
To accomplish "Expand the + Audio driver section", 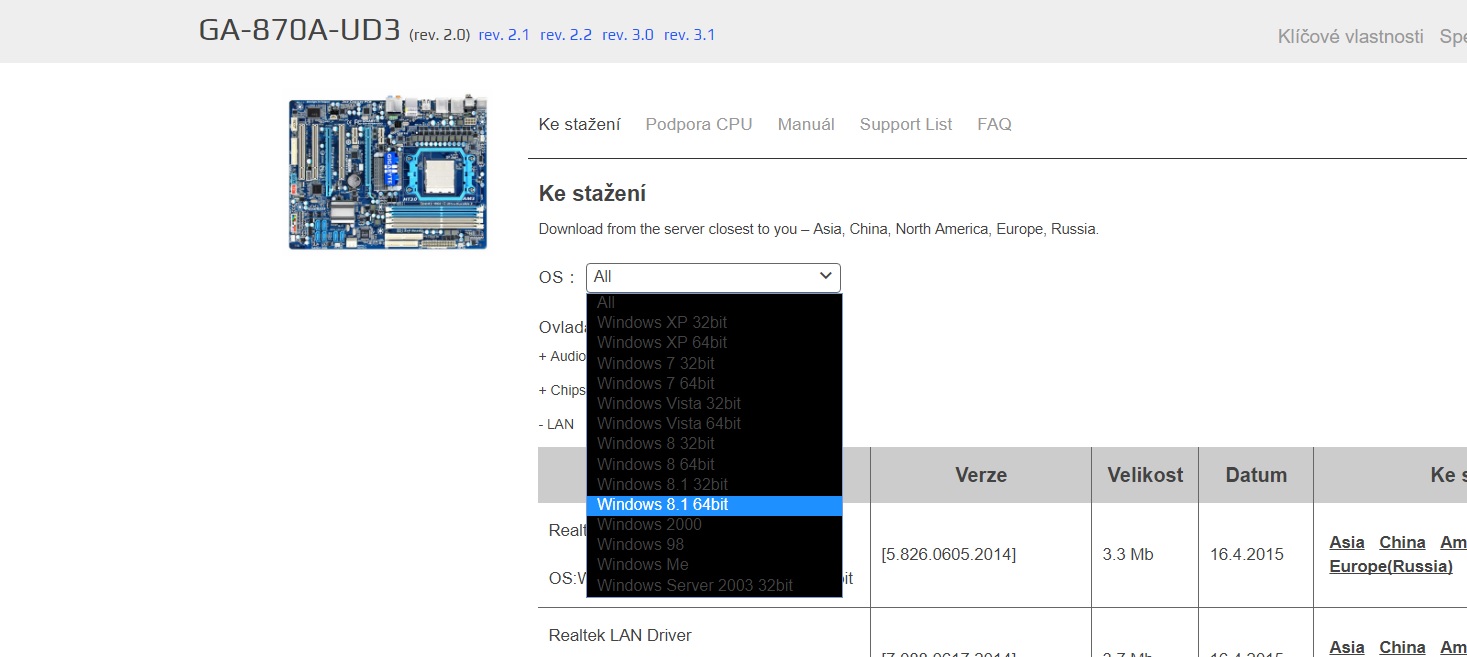I will click(562, 356).
